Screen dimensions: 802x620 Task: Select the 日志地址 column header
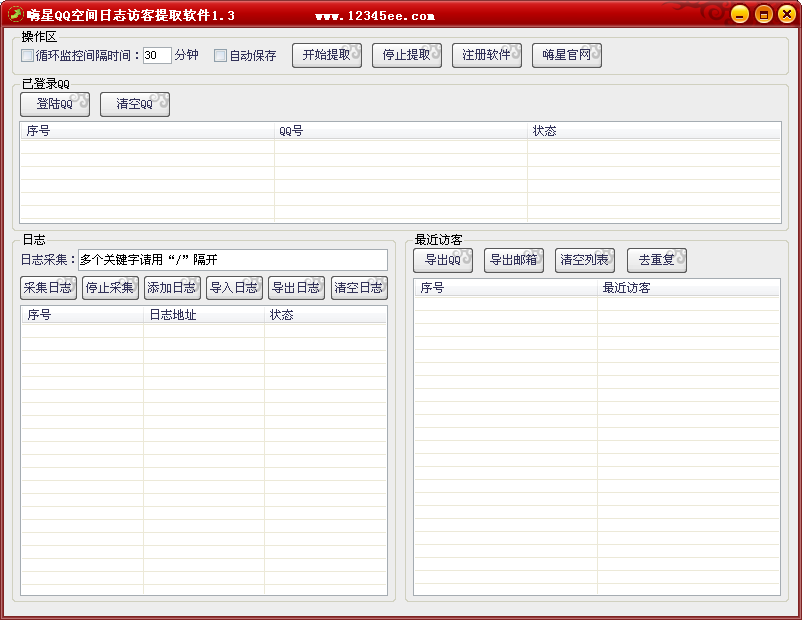[x=204, y=315]
